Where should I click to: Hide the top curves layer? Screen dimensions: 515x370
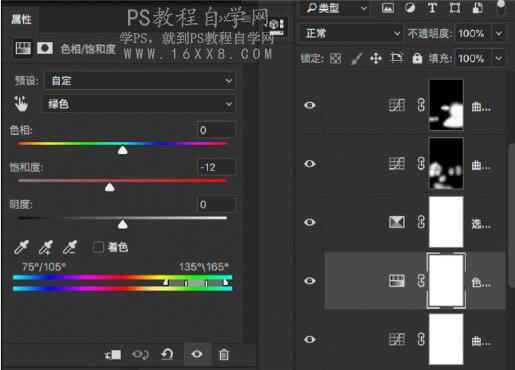310,105
